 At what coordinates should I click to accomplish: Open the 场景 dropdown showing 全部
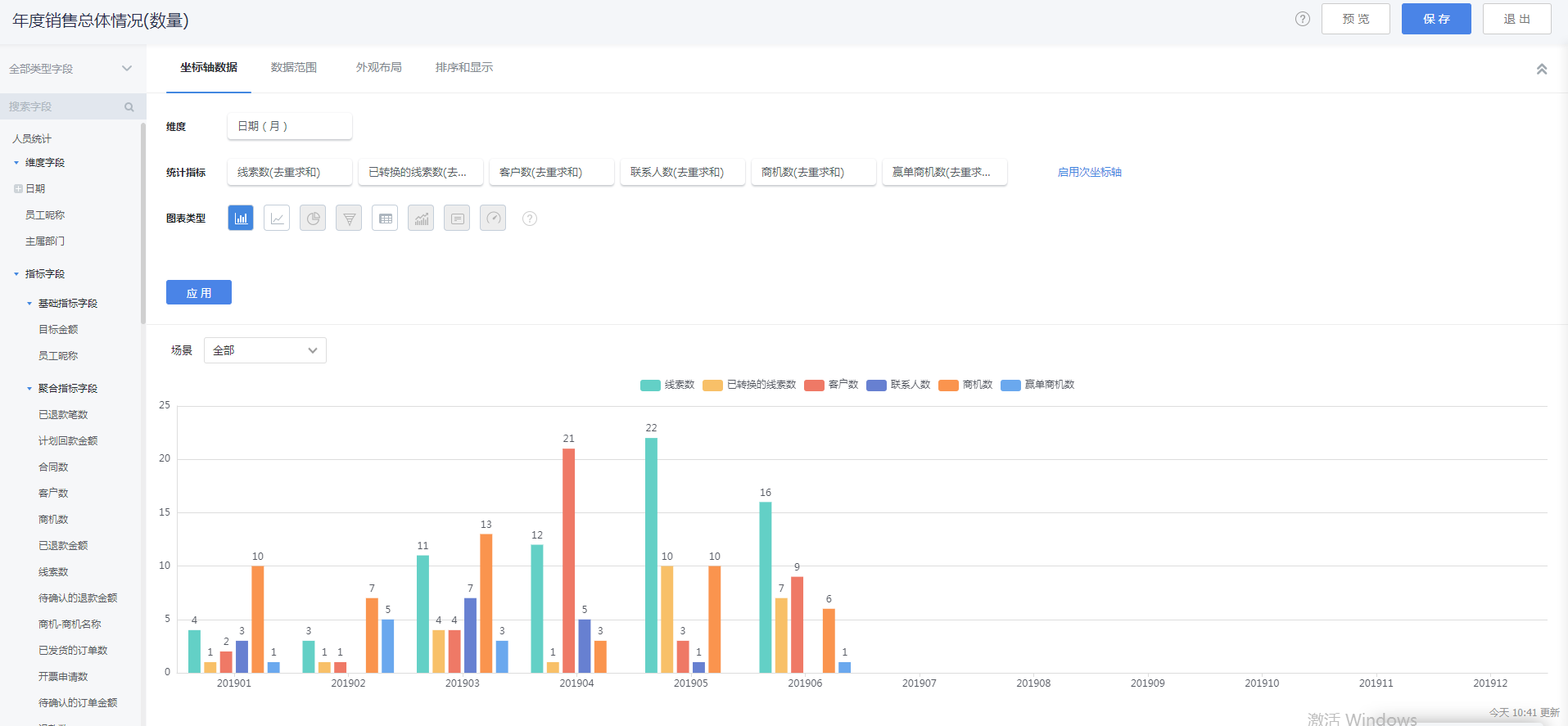264,350
